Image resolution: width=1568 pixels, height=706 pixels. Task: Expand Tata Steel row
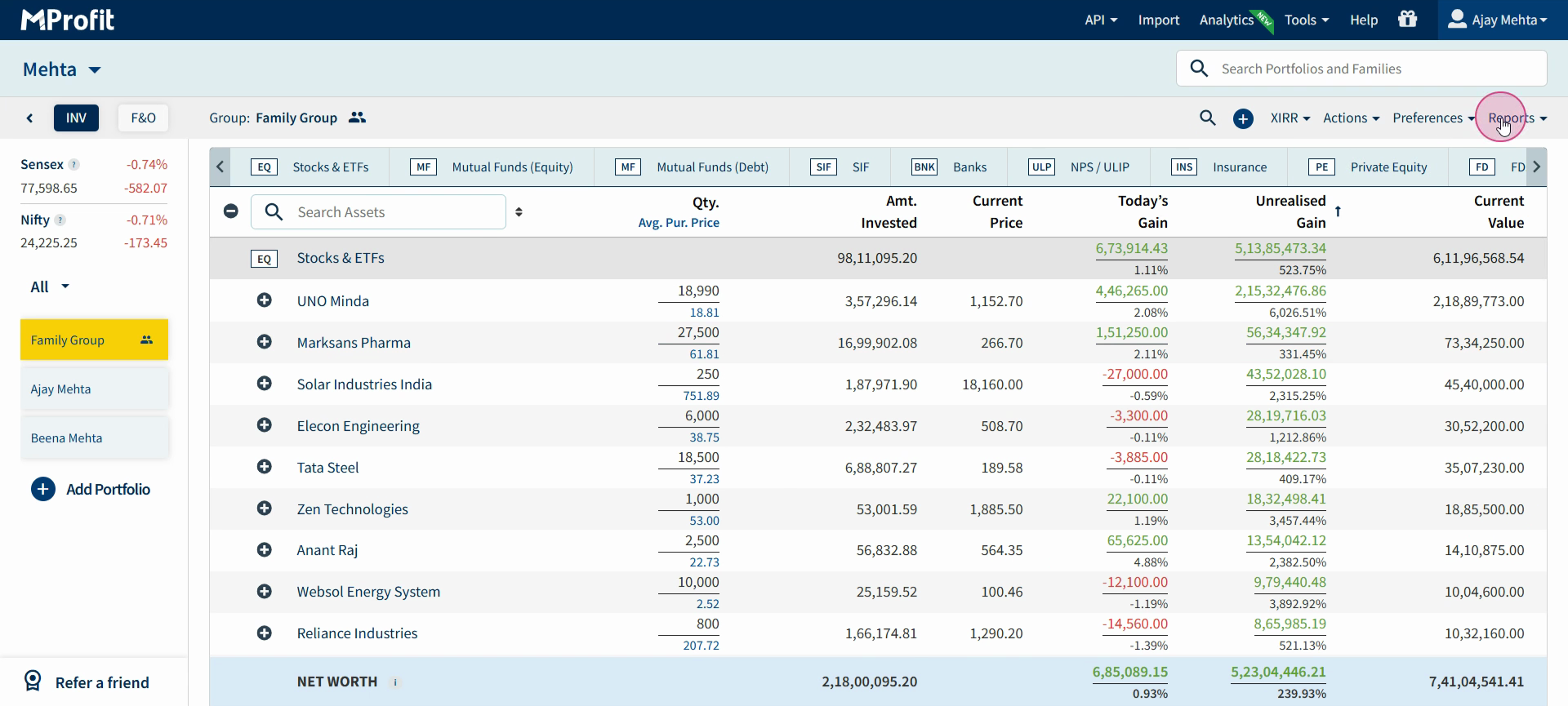tap(264, 467)
